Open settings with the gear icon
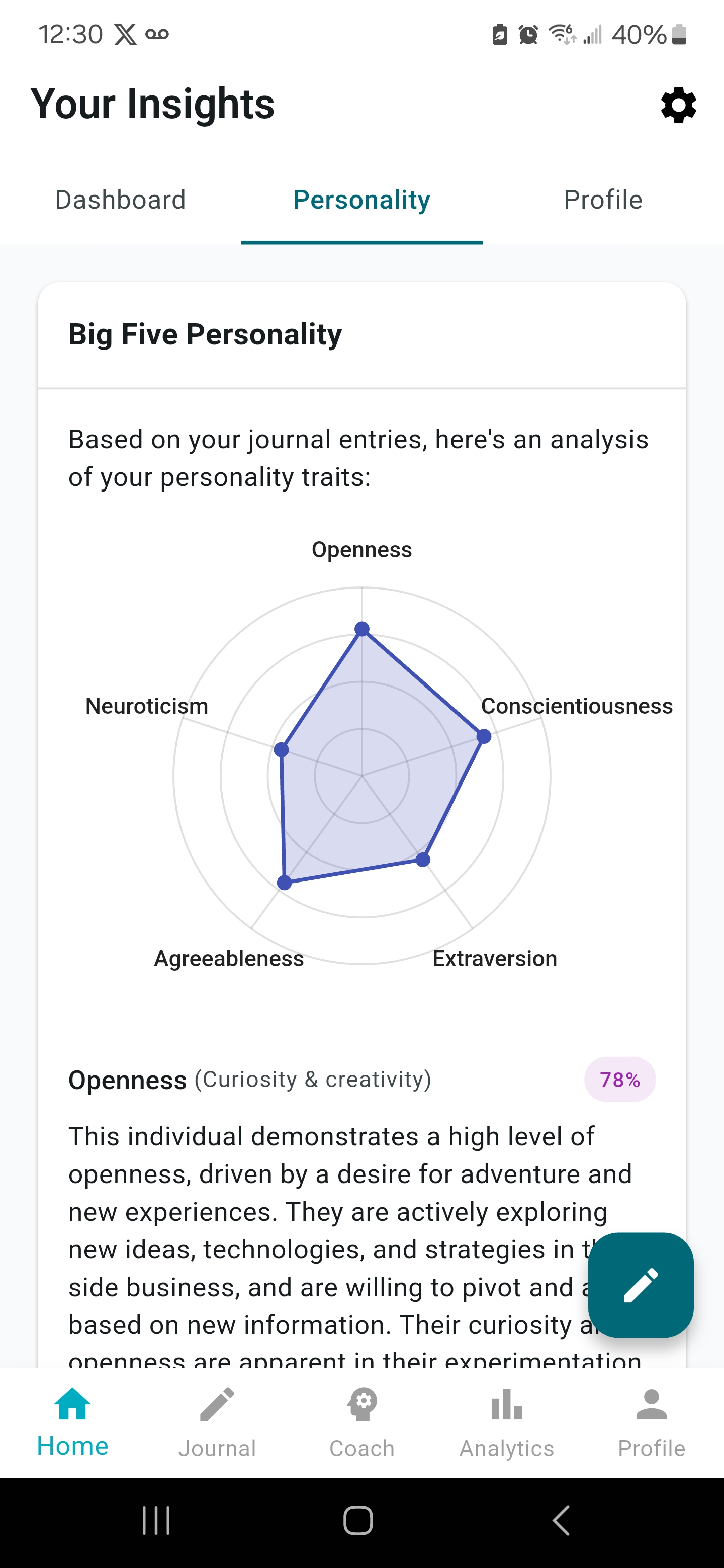The width and height of the screenshot is (724, 1568). pos(678,105)
